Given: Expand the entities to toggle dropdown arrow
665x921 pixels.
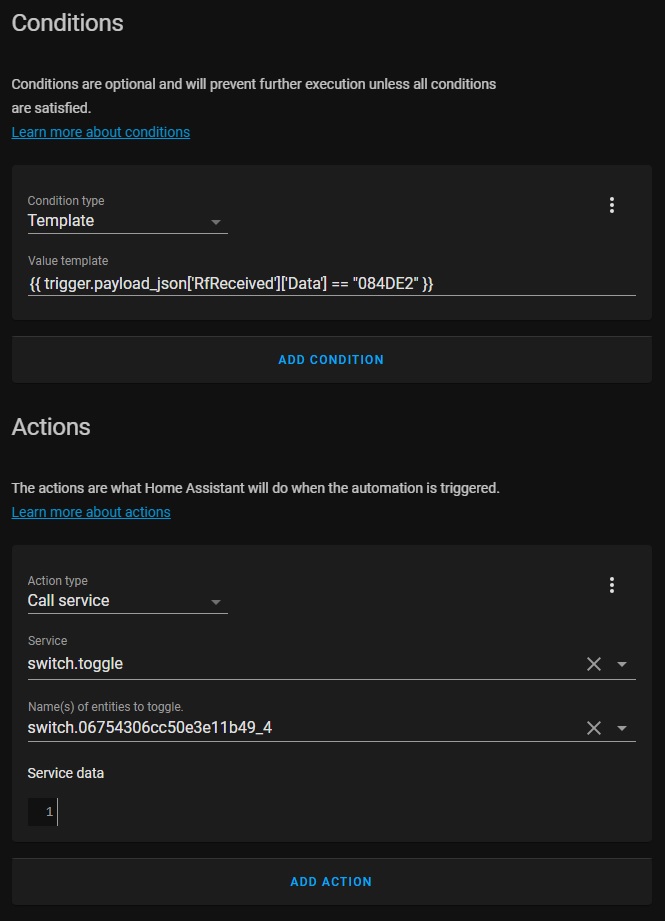Looking at the screenshot, I should click(622, 728).
